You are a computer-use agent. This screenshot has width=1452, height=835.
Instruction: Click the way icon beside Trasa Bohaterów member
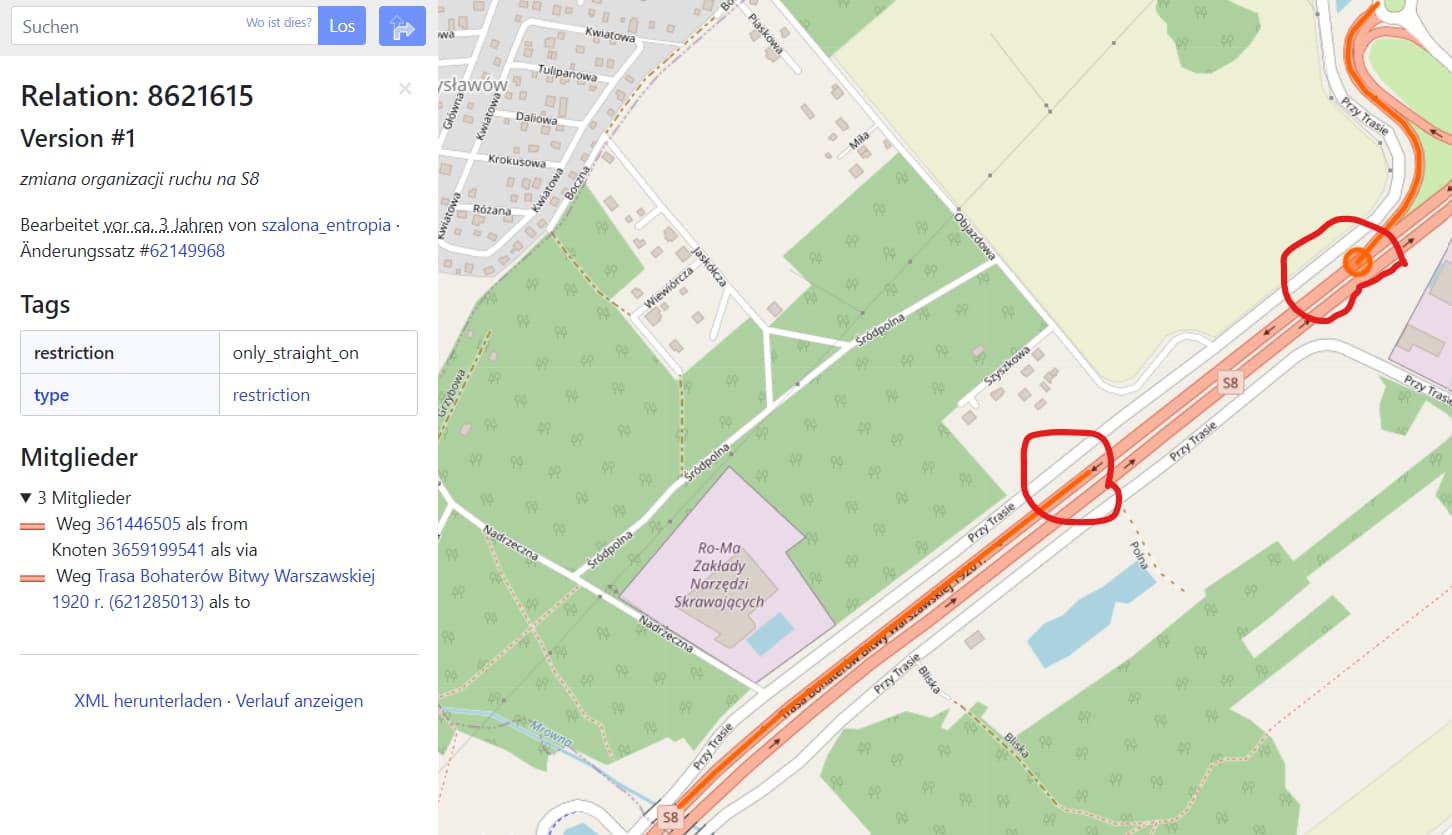33,577
